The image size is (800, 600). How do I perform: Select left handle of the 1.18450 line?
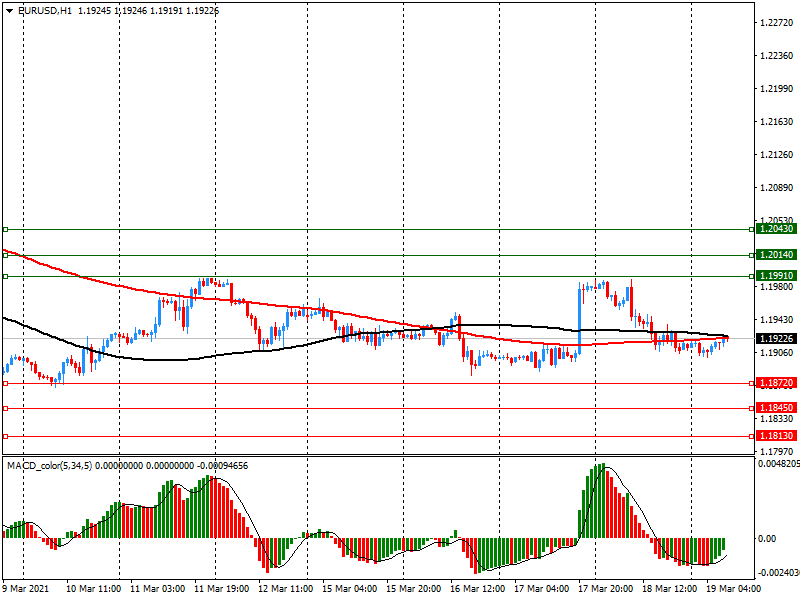coord(6,408)
